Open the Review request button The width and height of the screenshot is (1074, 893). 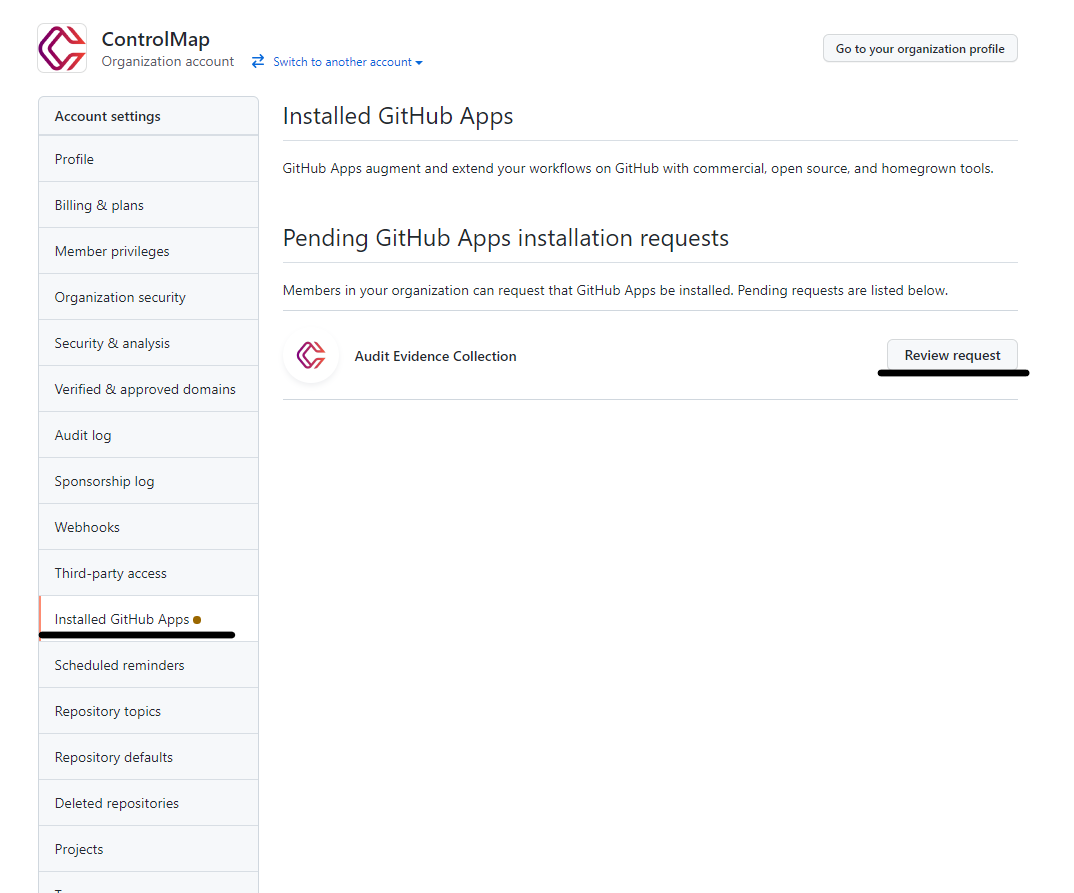(x=951, y=355)
